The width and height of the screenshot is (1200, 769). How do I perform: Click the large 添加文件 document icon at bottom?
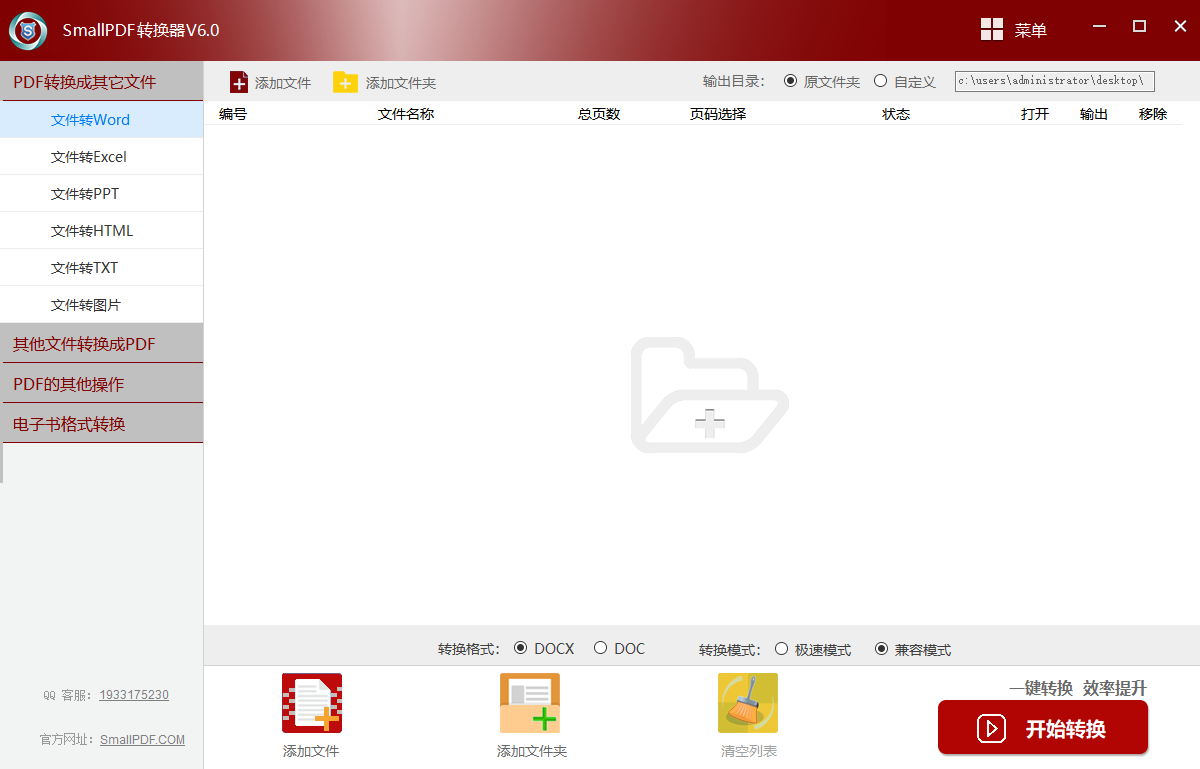pyautogui.click(x=311, y=703)
